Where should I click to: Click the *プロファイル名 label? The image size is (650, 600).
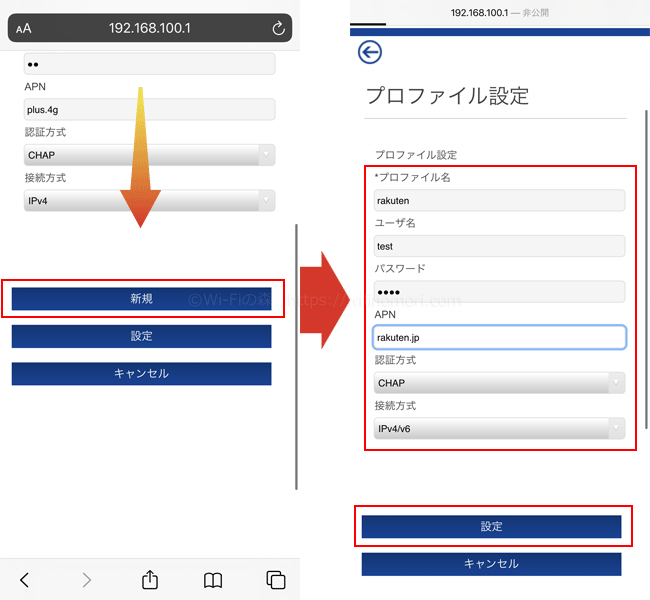click(412, 177)
